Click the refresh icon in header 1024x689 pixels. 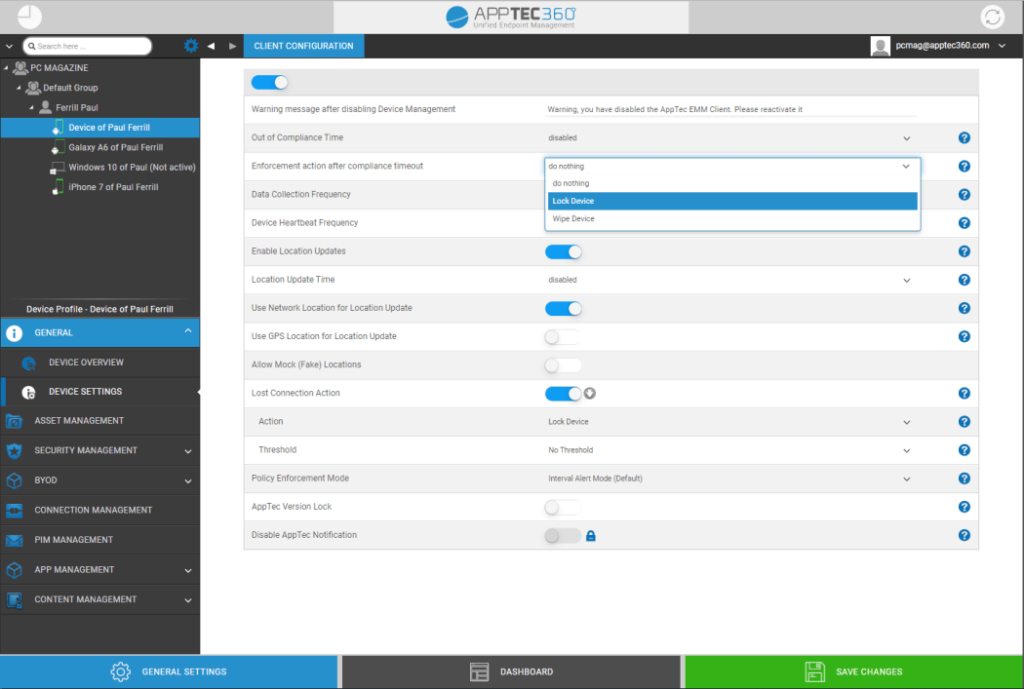coord(993,17)
